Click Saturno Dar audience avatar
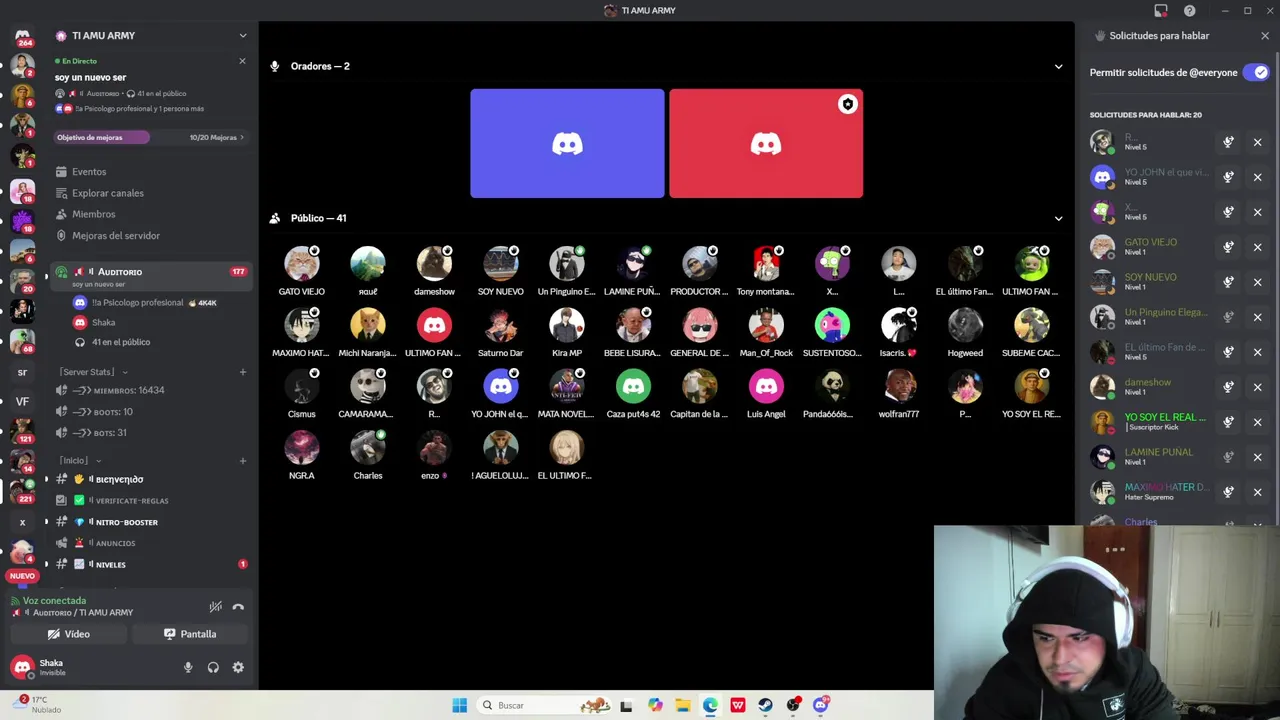Screen dimensions: 1280x720 tap(500, 326)
